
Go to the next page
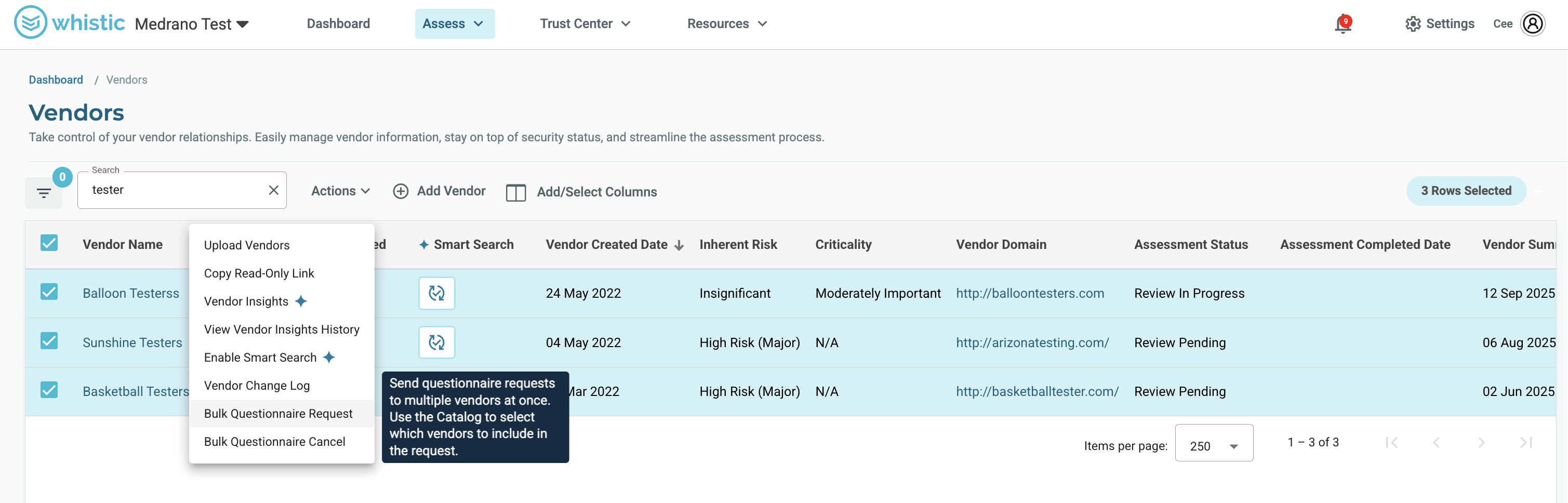pos(1481,442)
